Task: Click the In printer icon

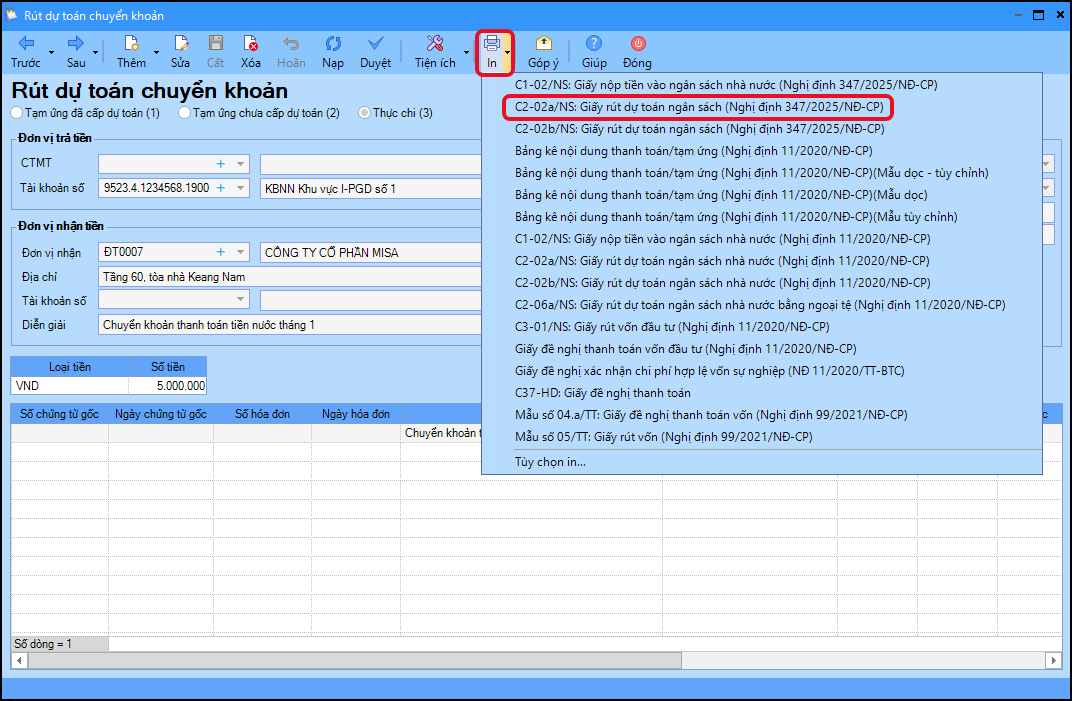Action: pos(492,44)
